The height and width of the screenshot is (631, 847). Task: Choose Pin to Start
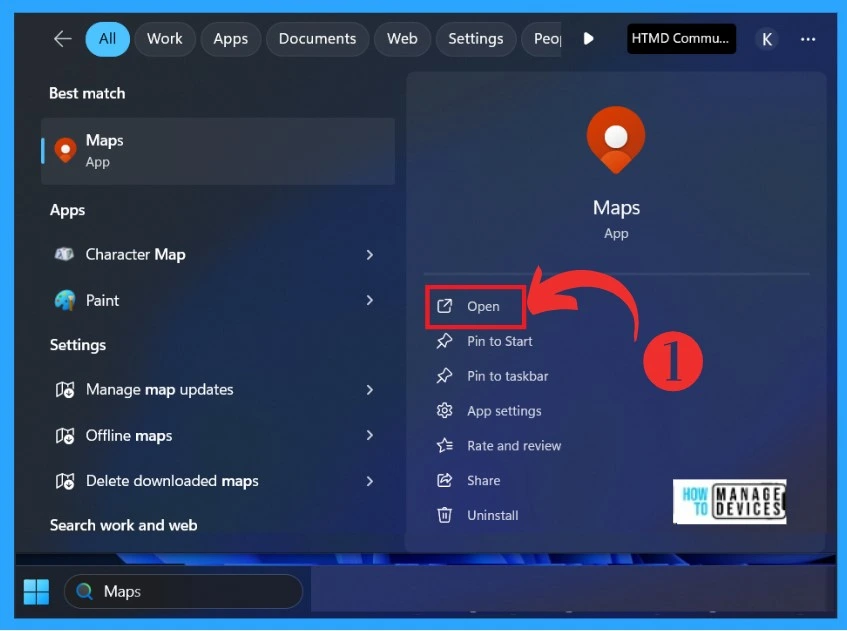coord(500,341)
